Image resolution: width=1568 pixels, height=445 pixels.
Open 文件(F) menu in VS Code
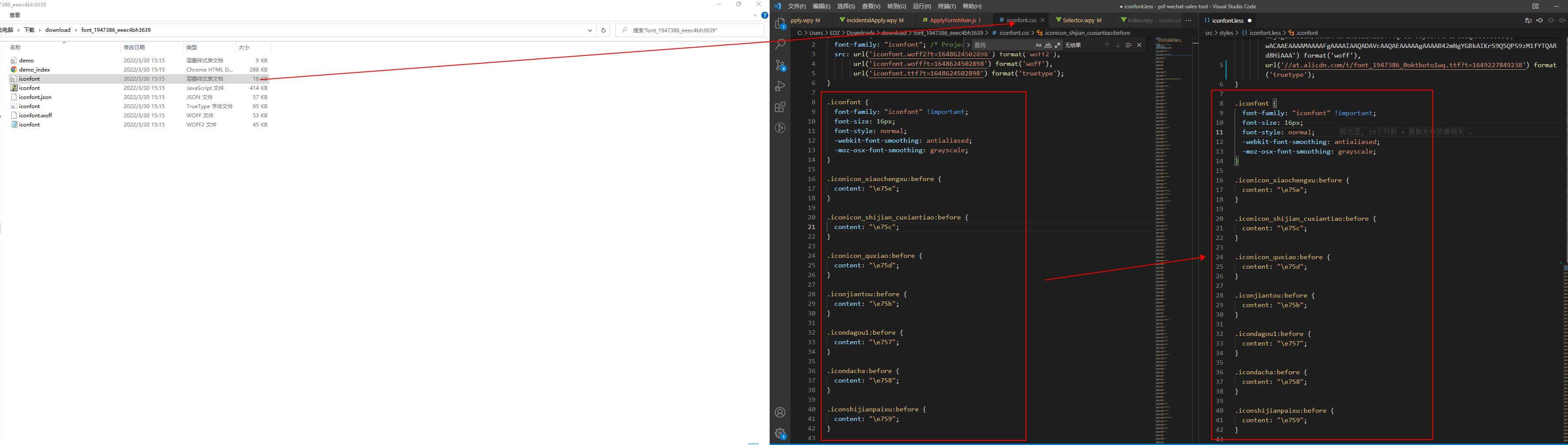[x=796, y=6]
